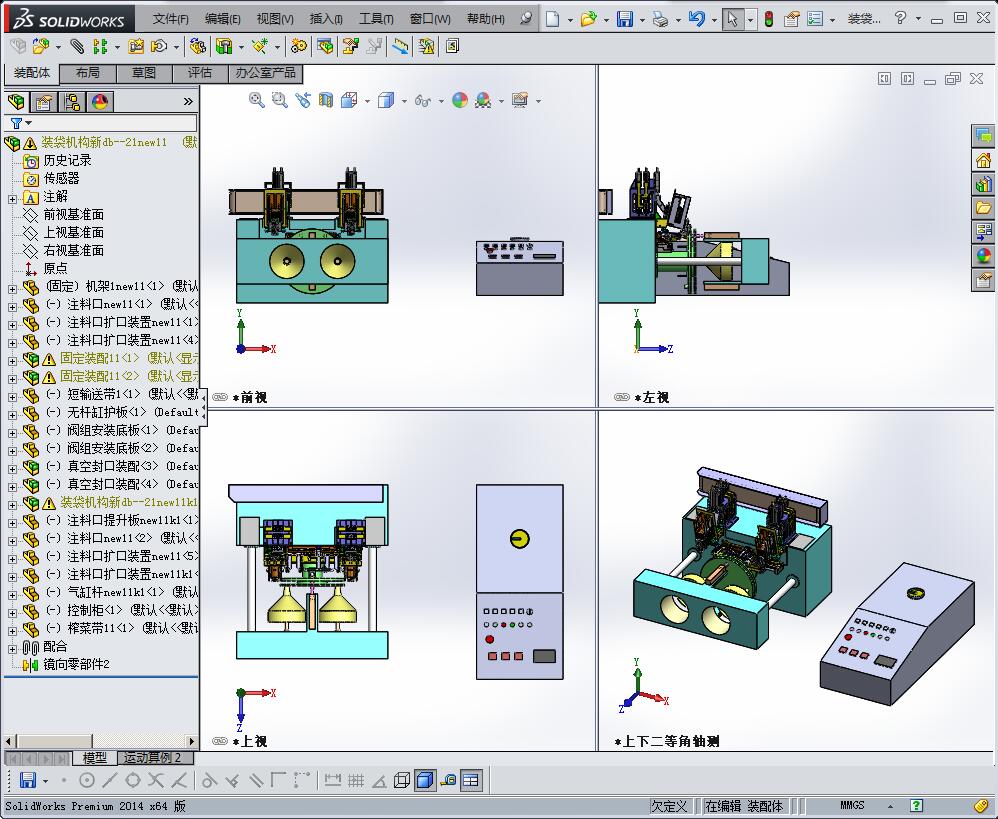The height and width of the screenshot is (819, 998).
Task: Open the Display Style dropdown arrow
Action: (404, 101)
